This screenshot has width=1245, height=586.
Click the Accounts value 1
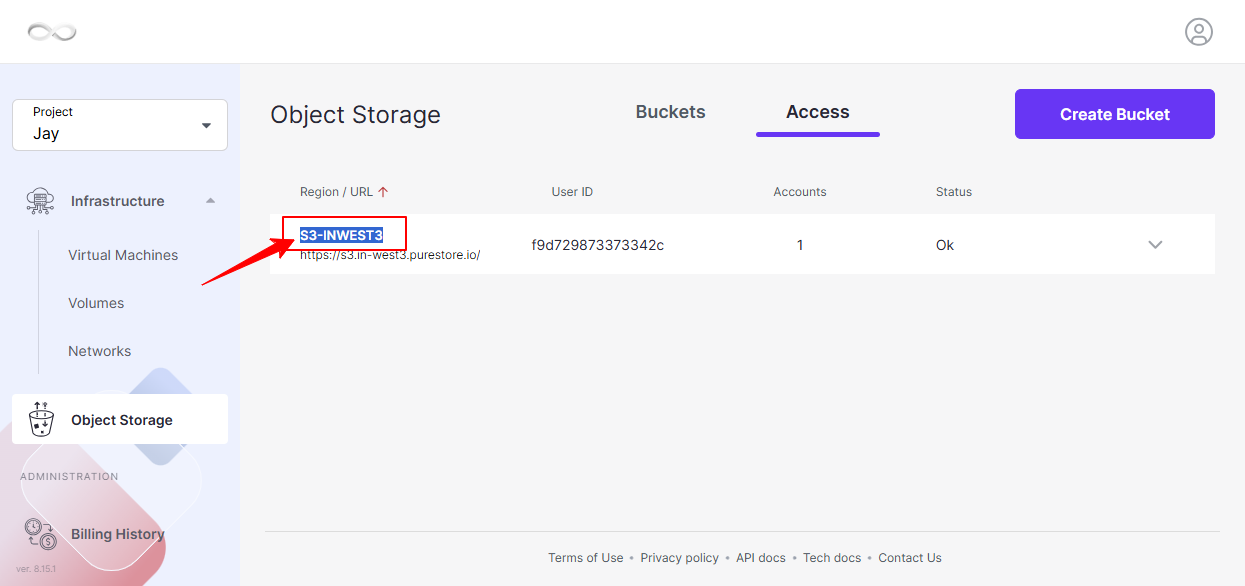[x=800, y=245]
